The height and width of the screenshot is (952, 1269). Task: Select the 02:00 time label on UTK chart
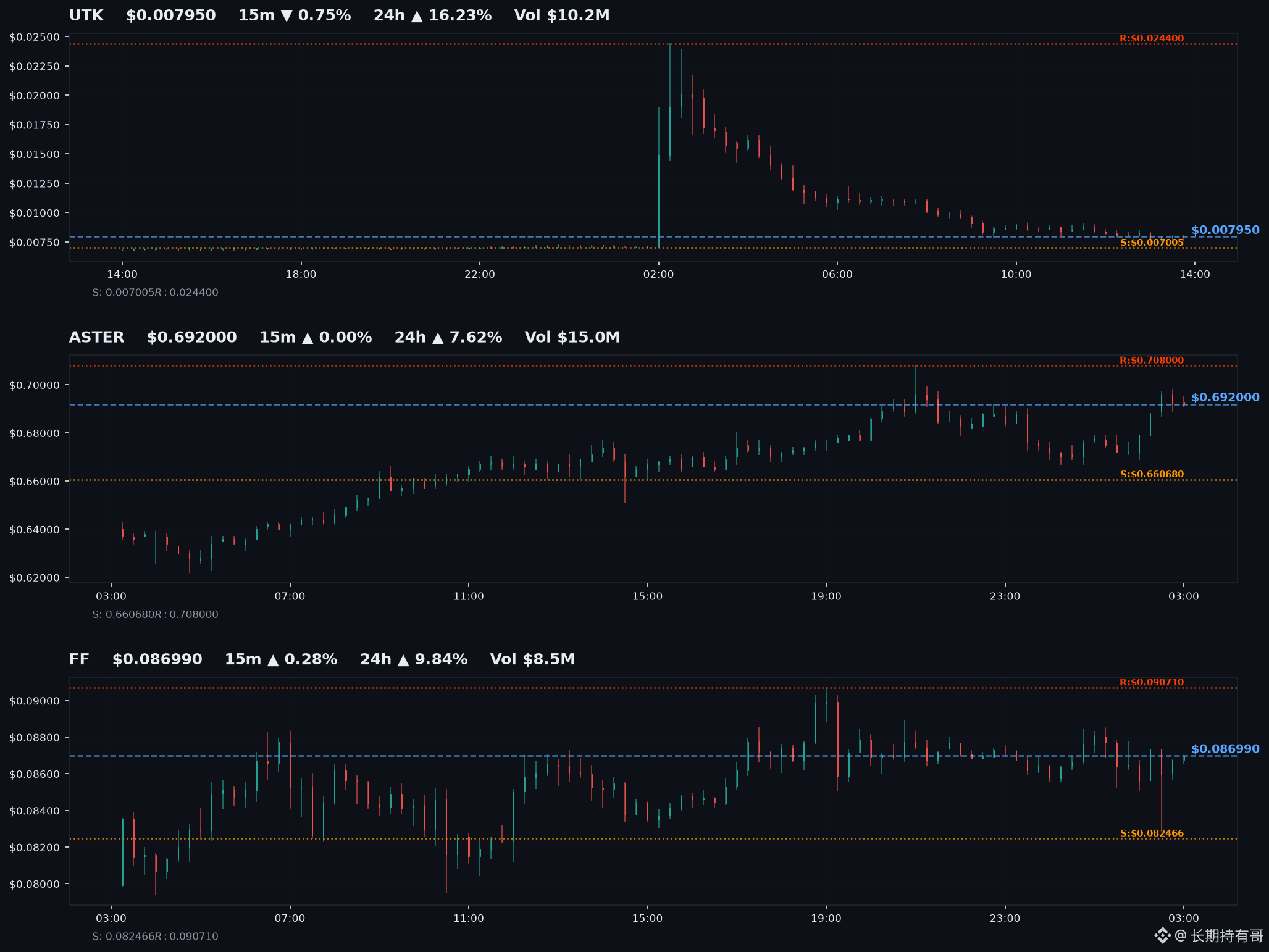[x=658, y=275]
